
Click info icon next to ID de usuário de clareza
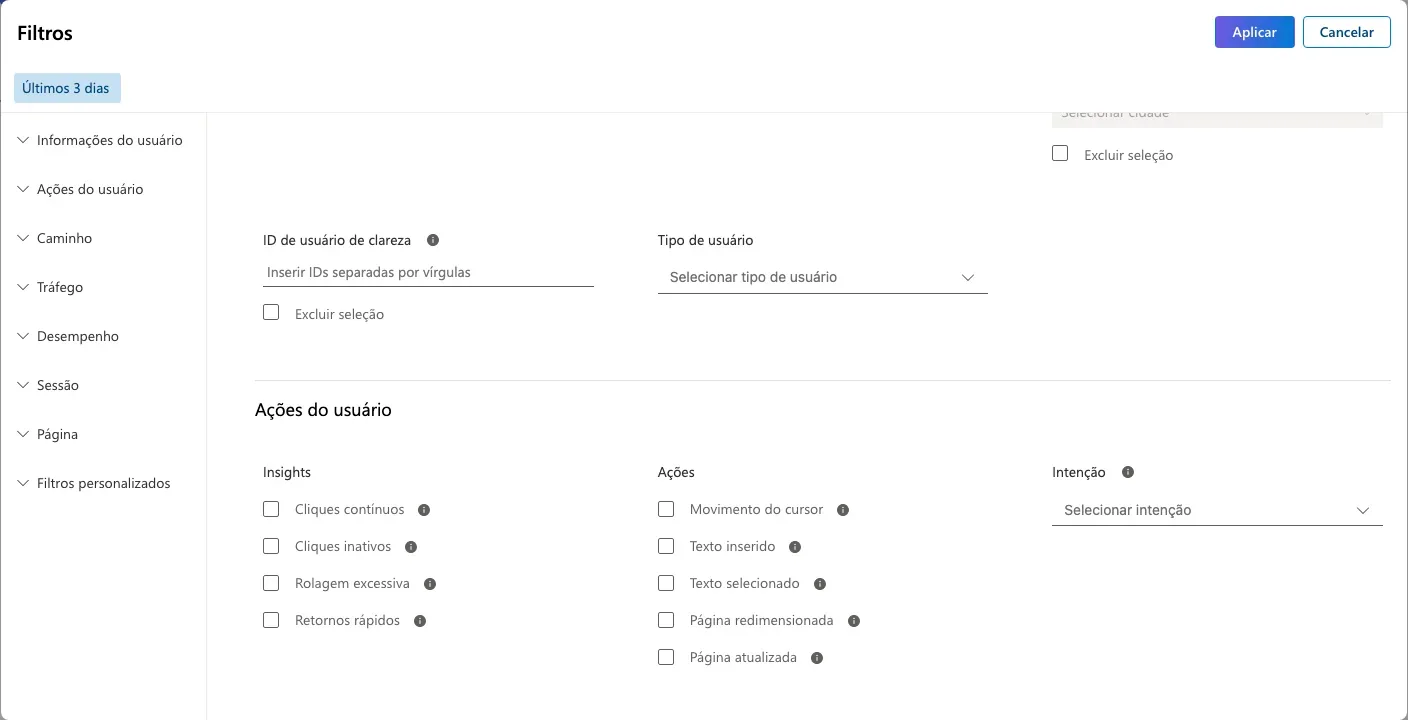(x=433, y=240)
